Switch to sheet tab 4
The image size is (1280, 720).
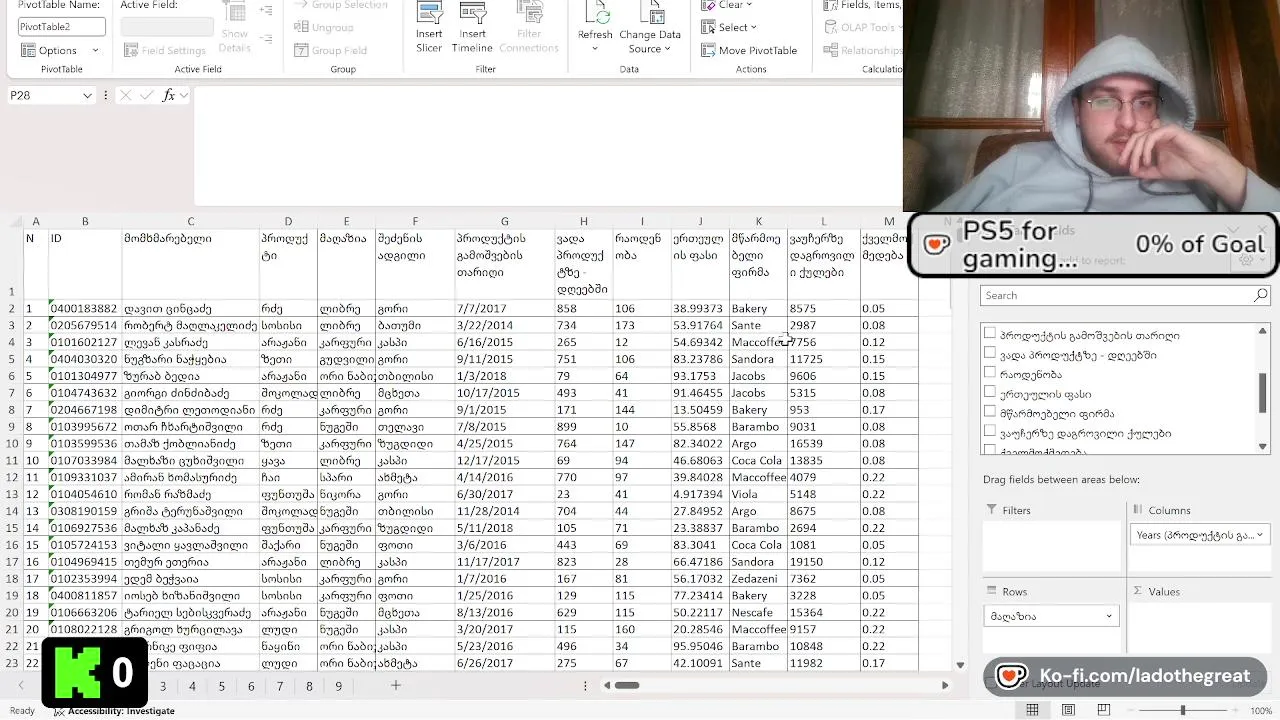(192, 686)
